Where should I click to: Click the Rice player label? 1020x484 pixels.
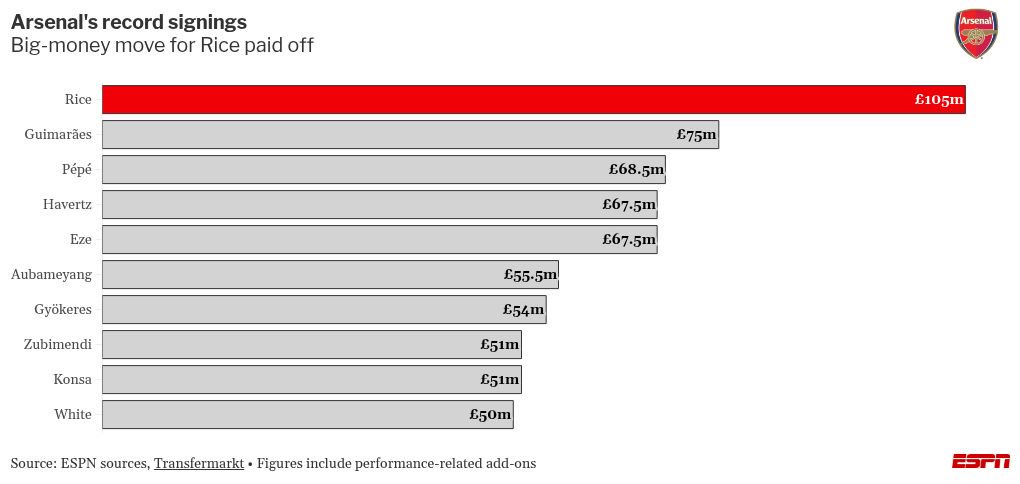78,100
